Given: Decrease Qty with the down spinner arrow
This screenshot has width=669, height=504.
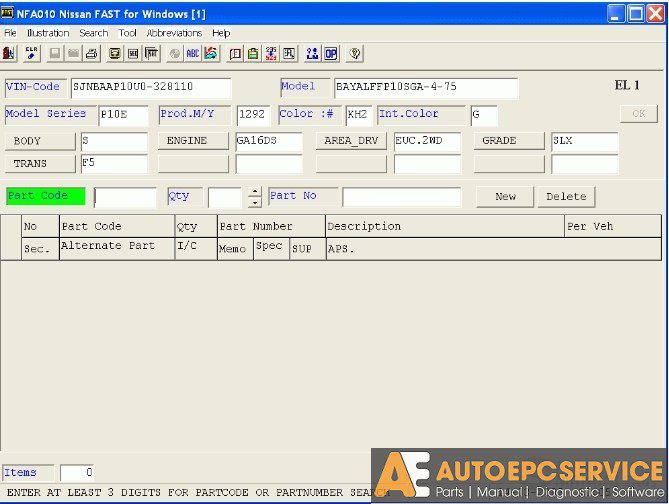Looking at the screenshot, I should (x=255, y=202).
